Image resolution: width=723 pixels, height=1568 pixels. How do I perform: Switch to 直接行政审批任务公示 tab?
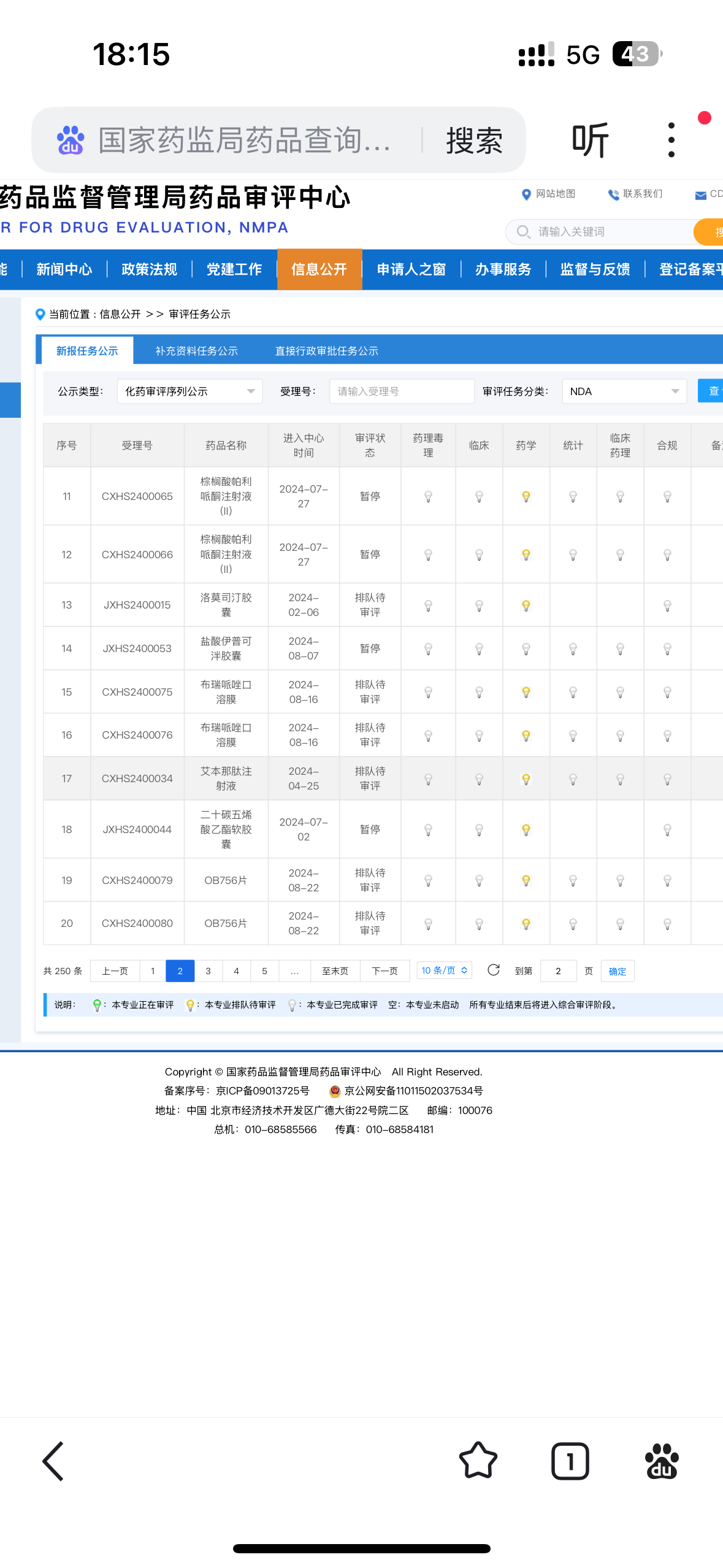tap(326, 351)
